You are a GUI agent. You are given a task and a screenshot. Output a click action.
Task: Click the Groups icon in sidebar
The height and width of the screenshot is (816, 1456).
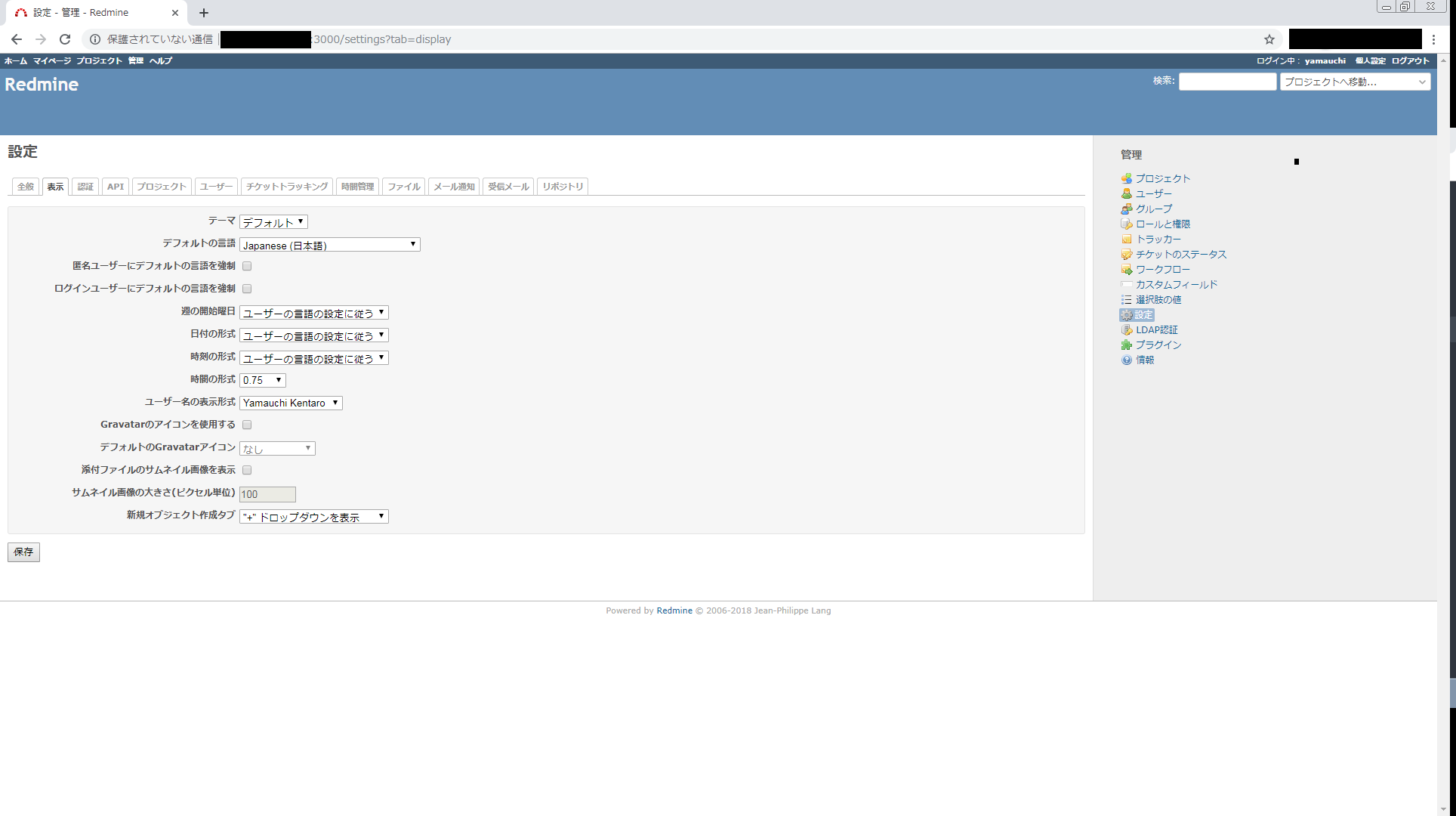[x=1126, y=209]
